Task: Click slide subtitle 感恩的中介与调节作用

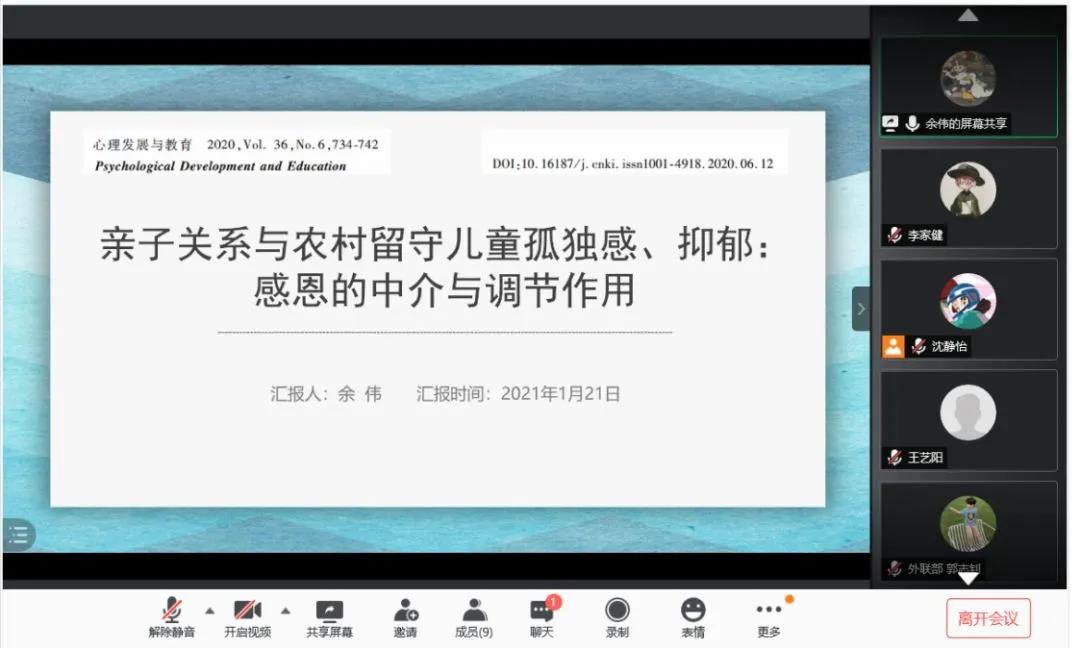Action: click(x=444, y=290)
